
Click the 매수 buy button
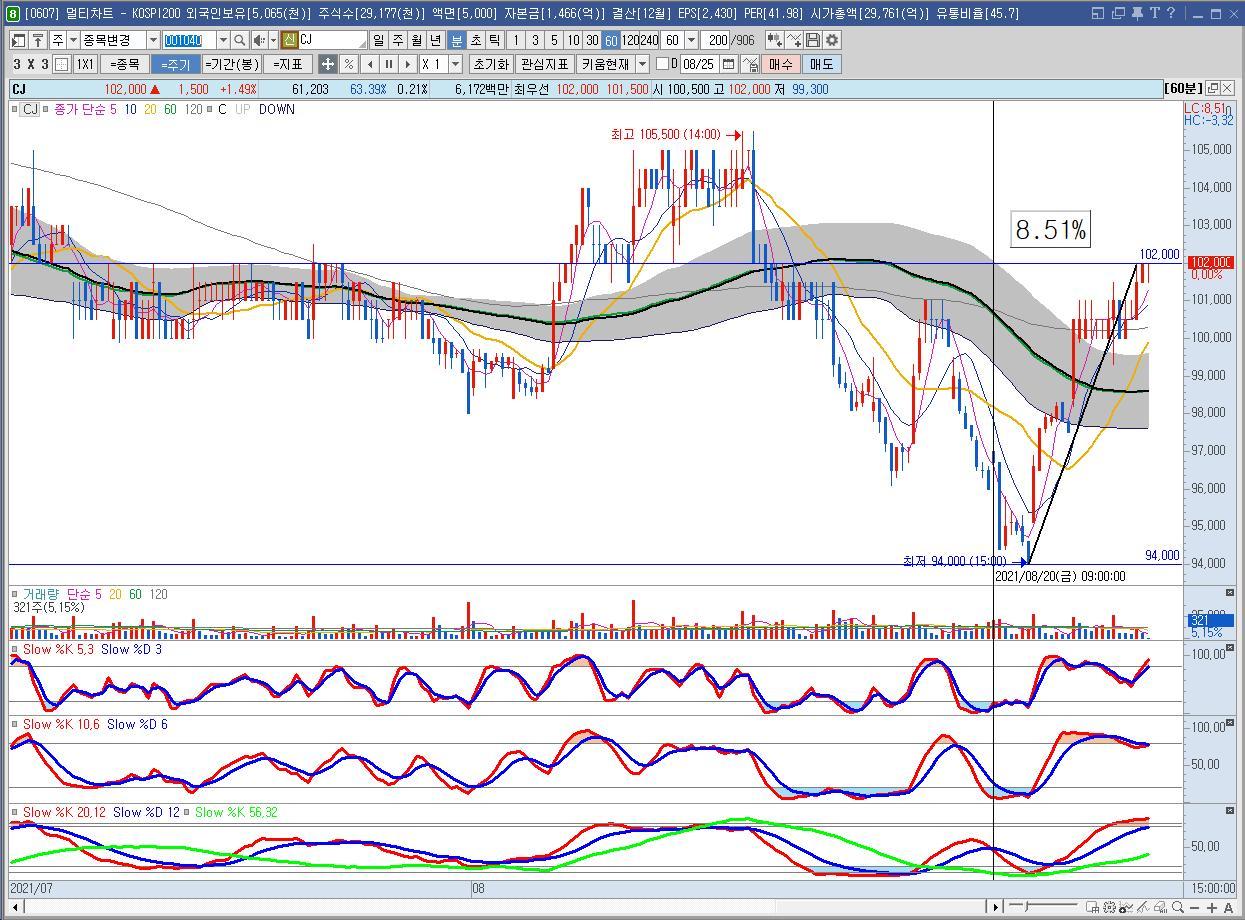click(780, 64)
